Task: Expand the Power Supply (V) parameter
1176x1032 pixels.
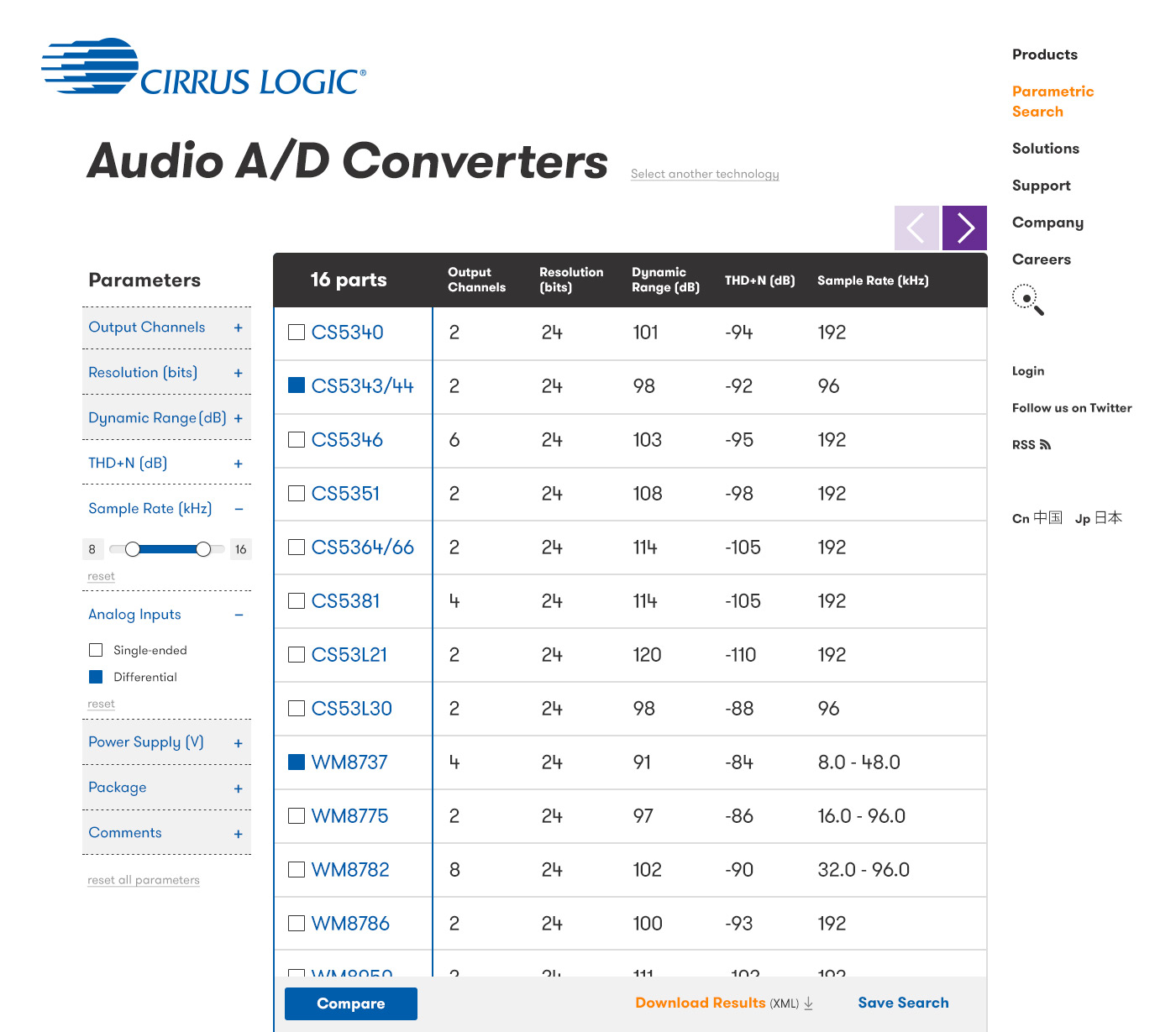Action: [166, 742]
